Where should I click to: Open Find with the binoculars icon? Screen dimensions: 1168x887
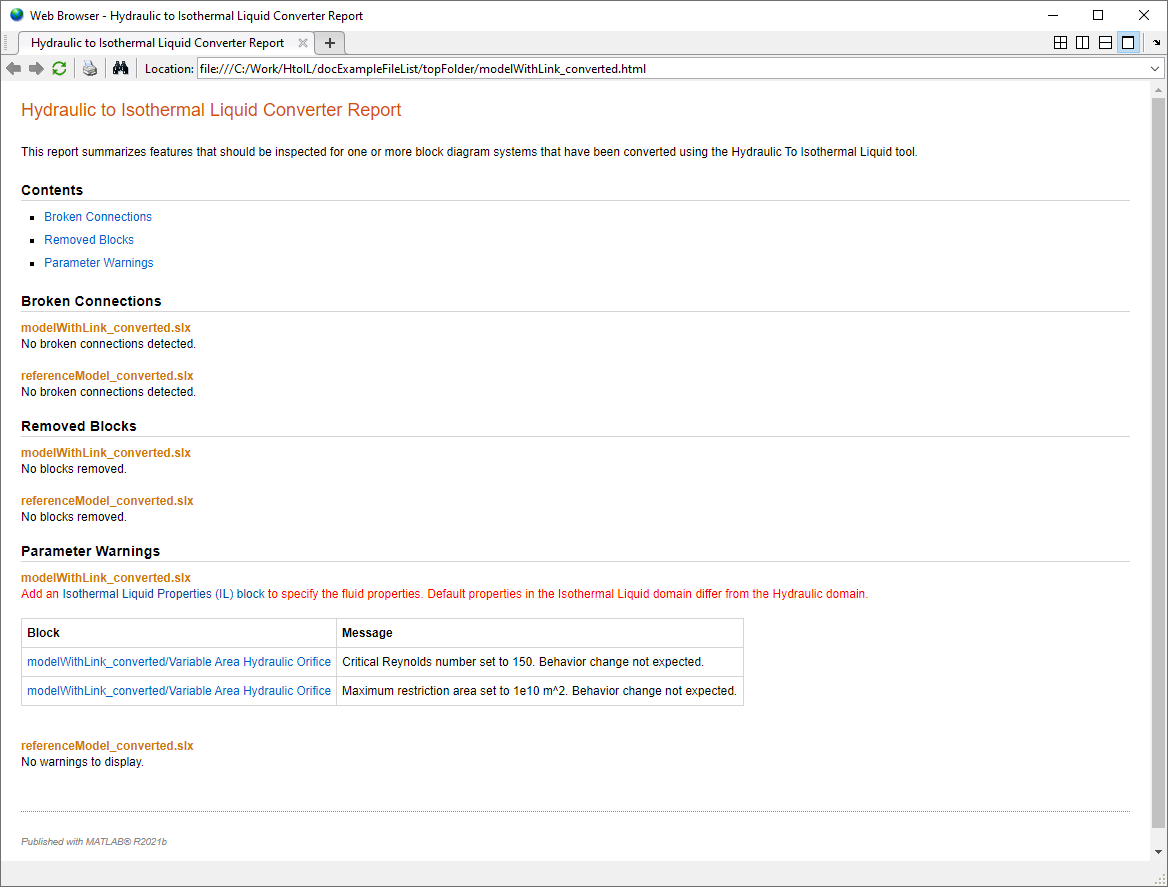pos(120,68)
